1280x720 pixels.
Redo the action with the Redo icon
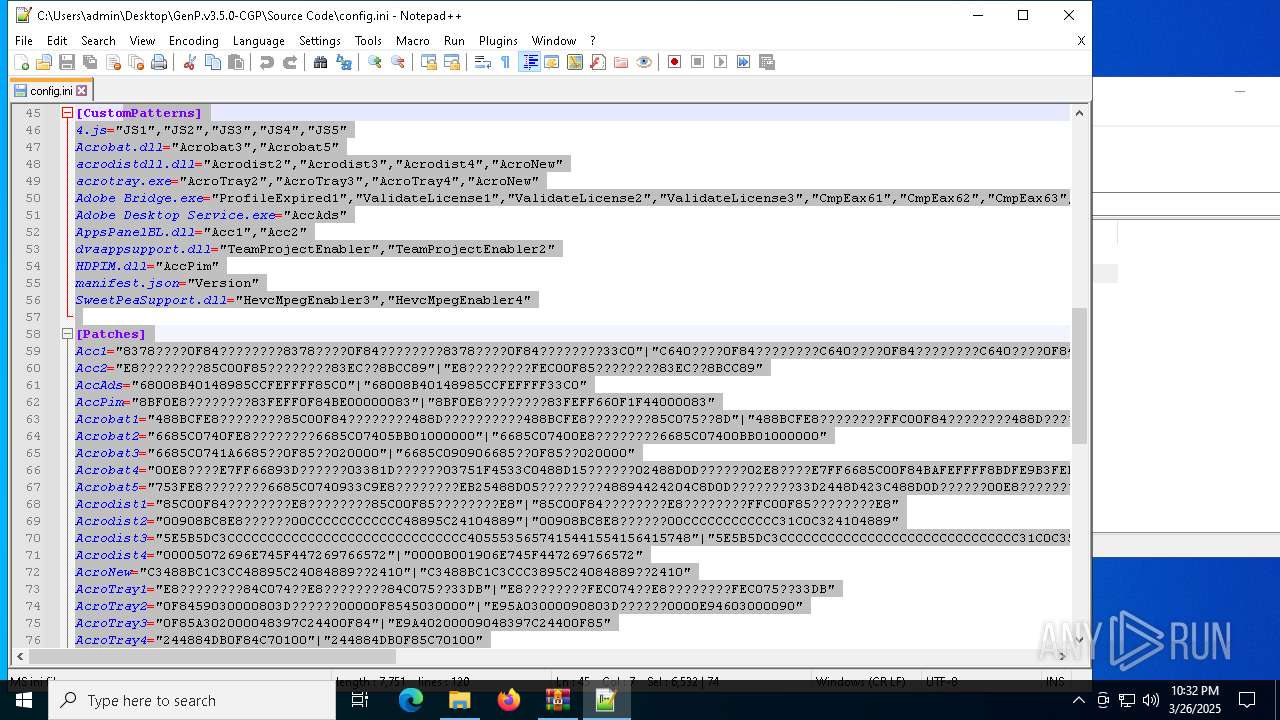coord(289,62)
